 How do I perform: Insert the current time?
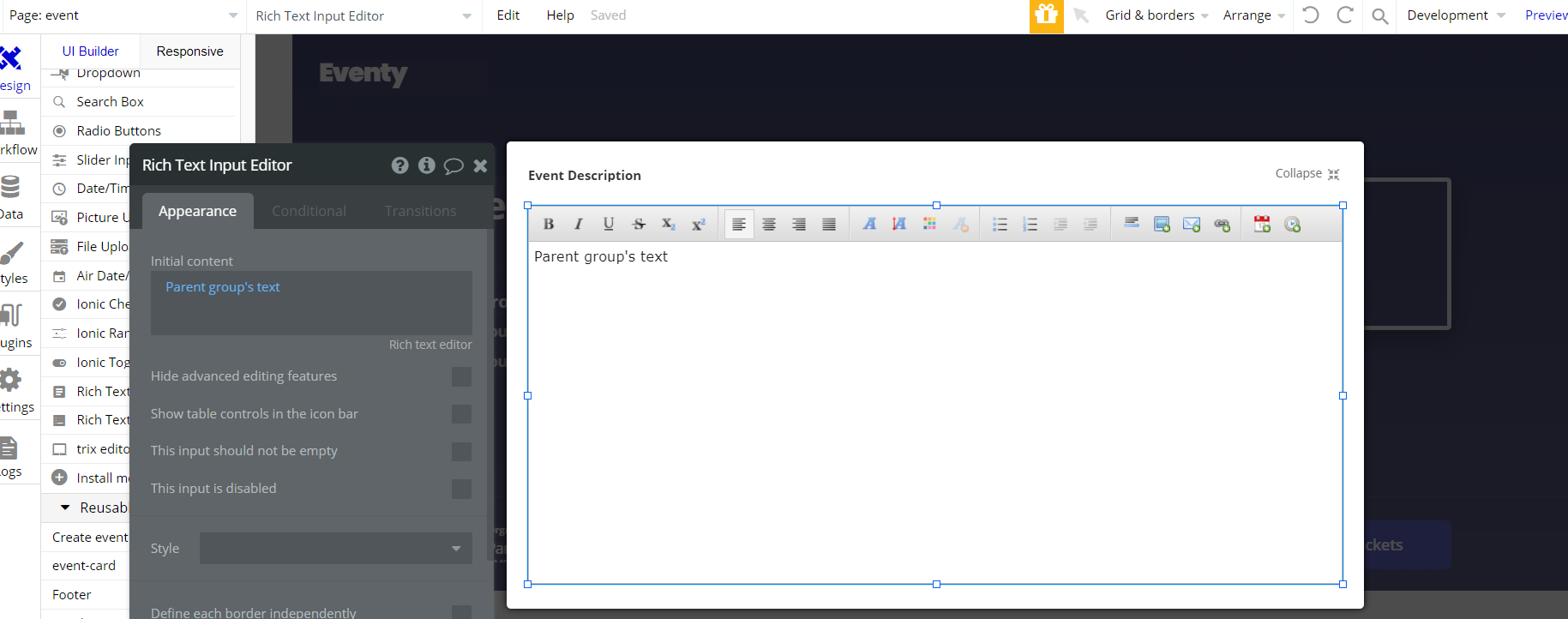coord(1293,225)
